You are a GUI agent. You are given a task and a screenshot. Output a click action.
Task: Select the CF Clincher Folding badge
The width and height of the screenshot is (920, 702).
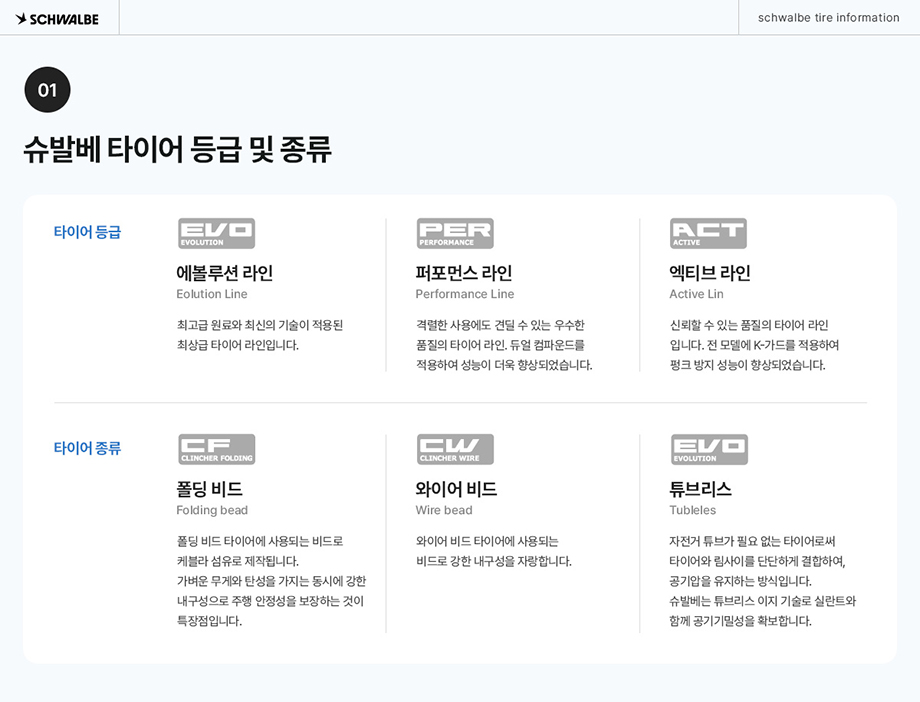pyautogui.click(x=216, y=449)
